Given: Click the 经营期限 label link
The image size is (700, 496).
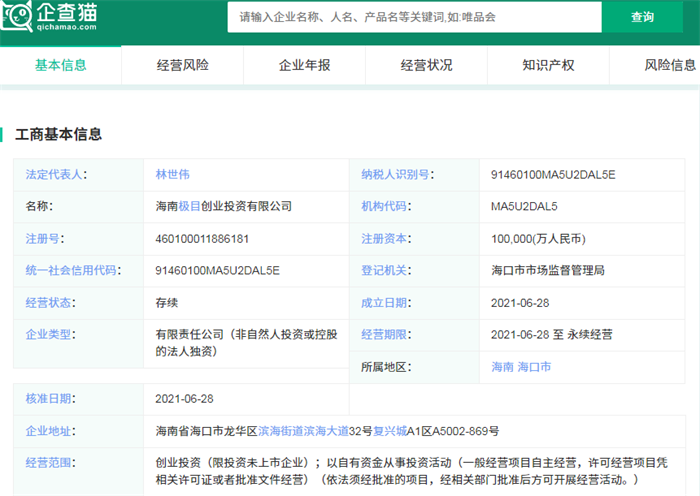Looking at the screenshot, I should click(383, 334).
